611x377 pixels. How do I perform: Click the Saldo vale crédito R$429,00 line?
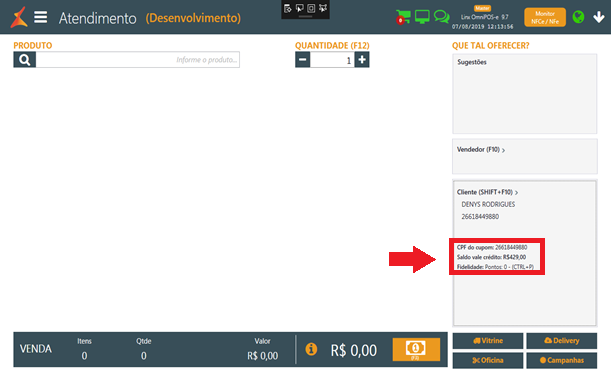[491, 257]
